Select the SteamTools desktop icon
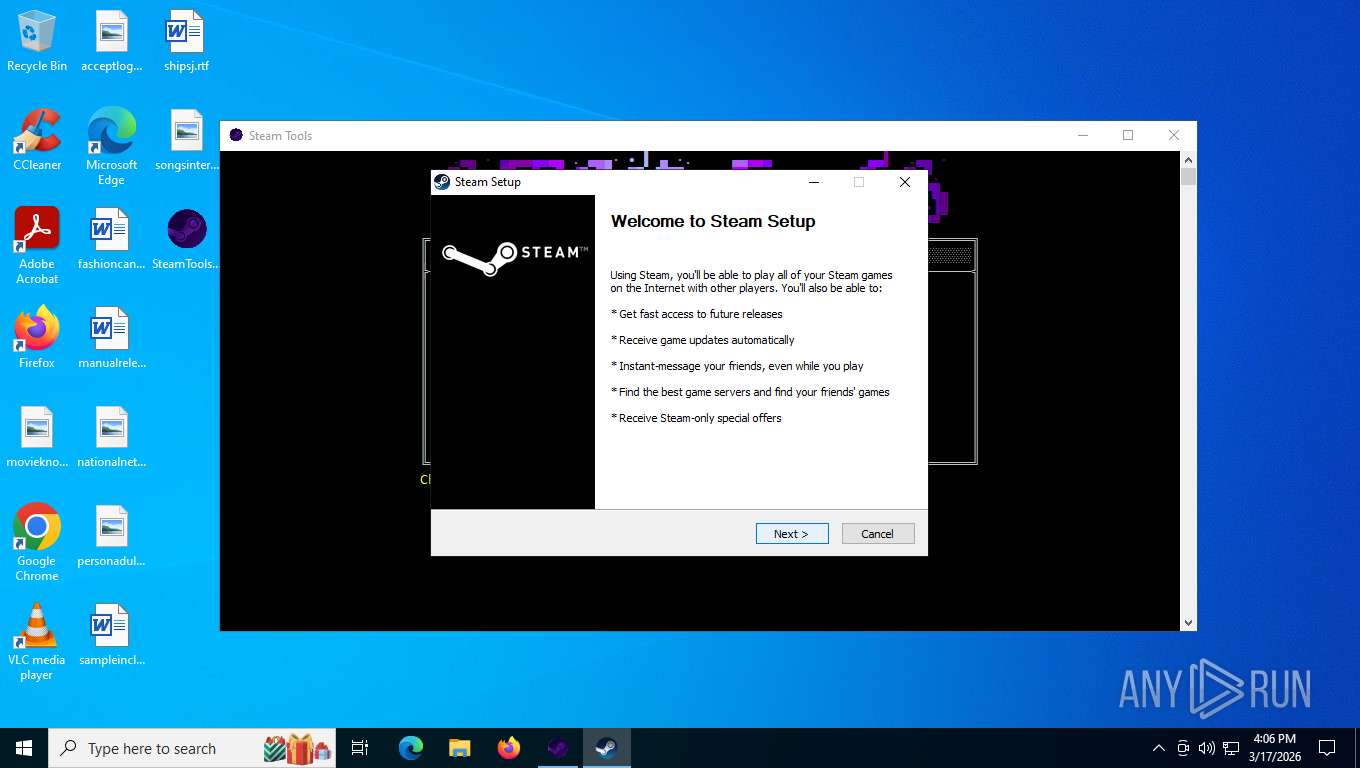Screen dimensions: 1360x768 [187, 239]
